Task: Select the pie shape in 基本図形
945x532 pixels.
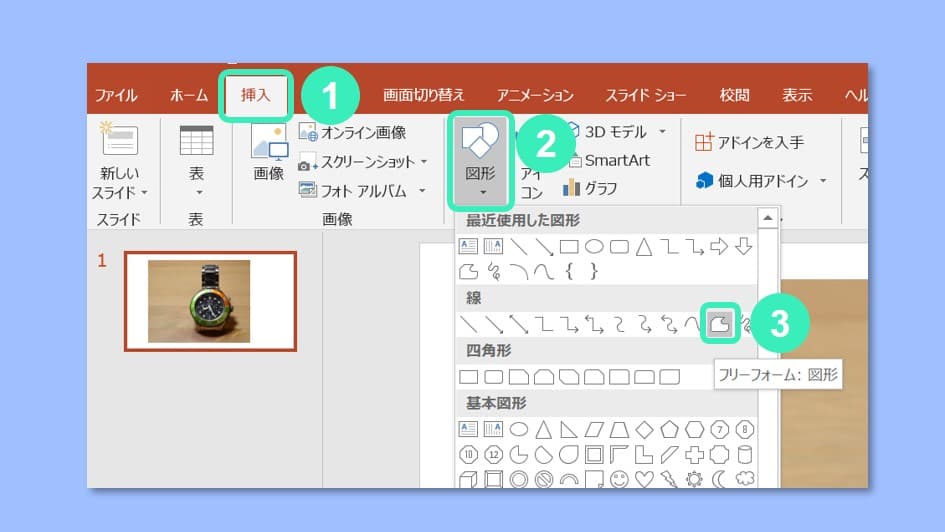Action: 519,454
